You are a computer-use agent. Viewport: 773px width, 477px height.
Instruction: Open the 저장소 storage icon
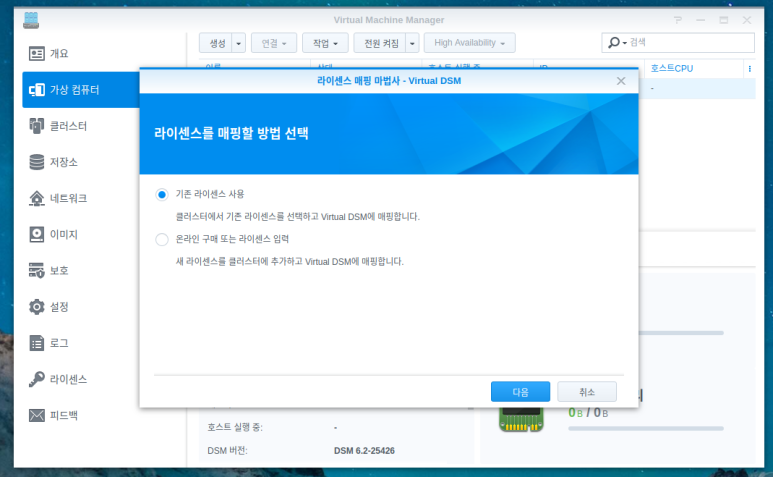[36, 162]
